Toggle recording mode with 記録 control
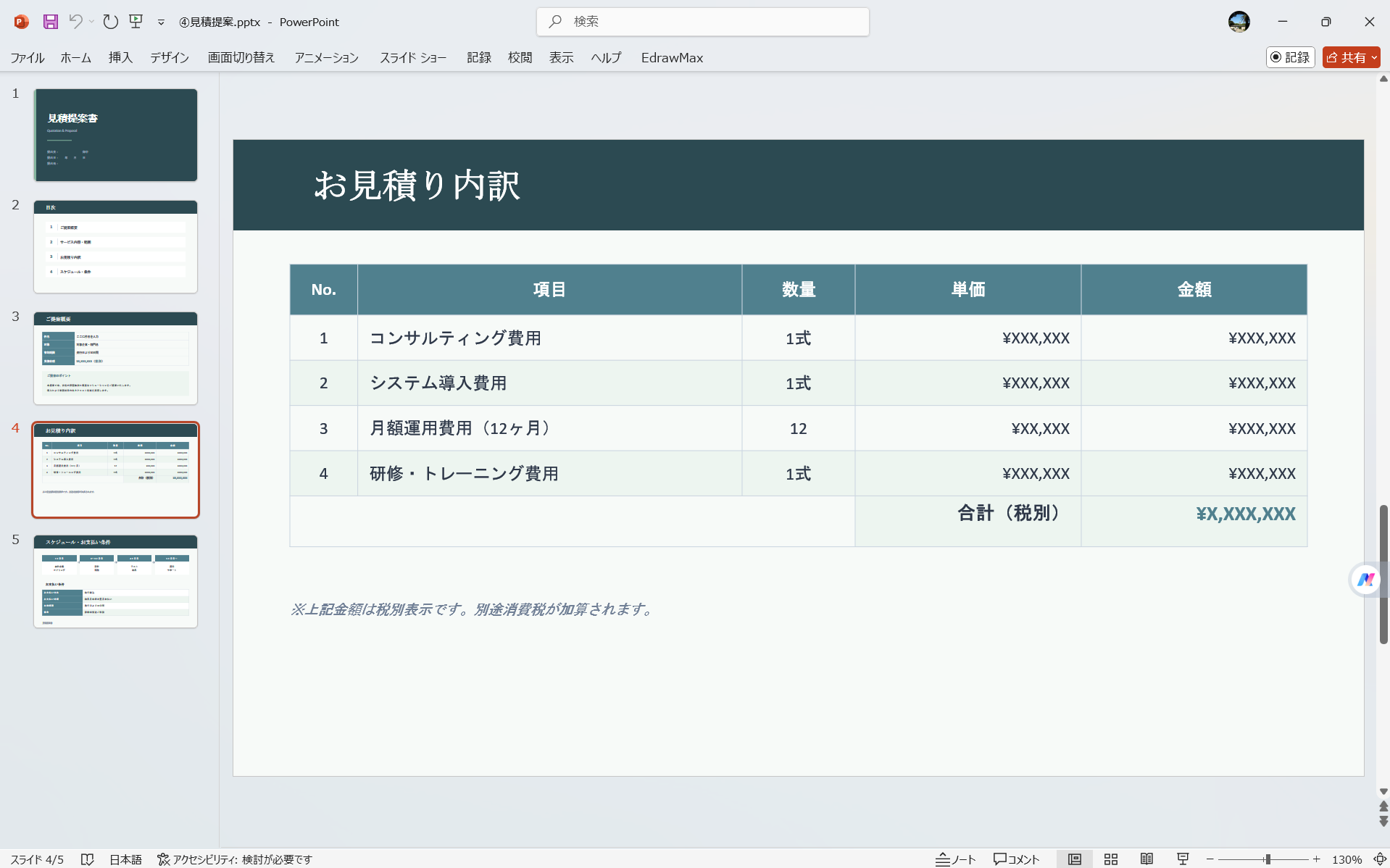This screenshot has width=1390, height=868. point(1290,57)
